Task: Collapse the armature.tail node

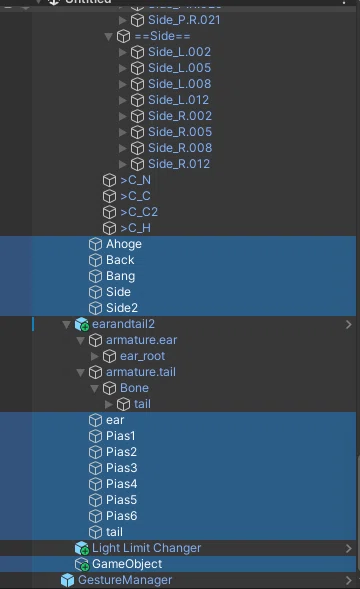Action: 80,372
